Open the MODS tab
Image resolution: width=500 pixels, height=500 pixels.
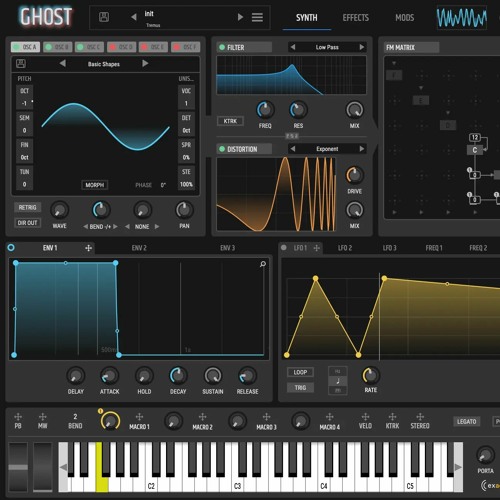(405, 18)
